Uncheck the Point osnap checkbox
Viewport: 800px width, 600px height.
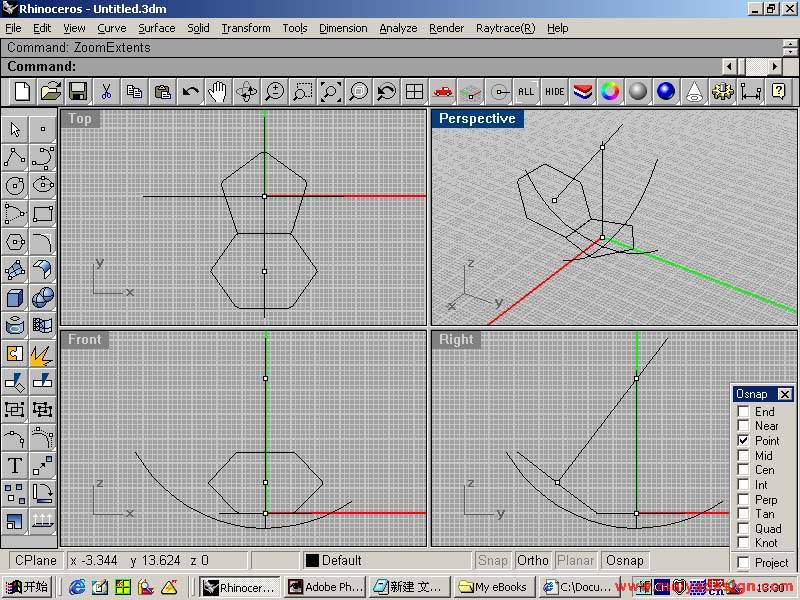click(x=743, y=441)
